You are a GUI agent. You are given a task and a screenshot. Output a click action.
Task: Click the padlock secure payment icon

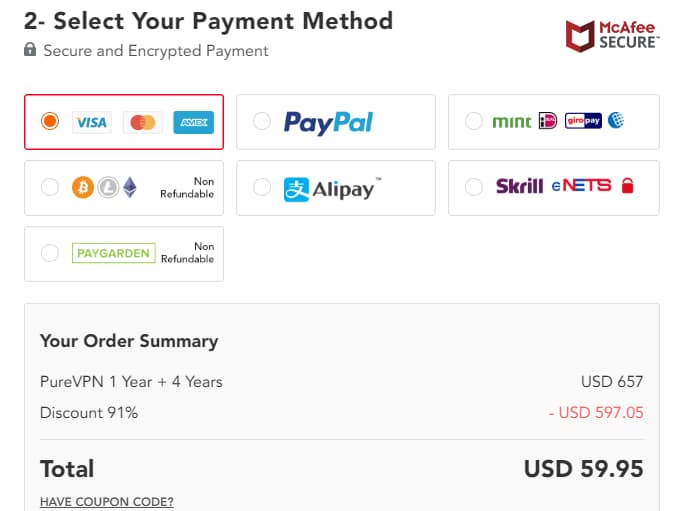pyautogui.click(x=30, y=50)
